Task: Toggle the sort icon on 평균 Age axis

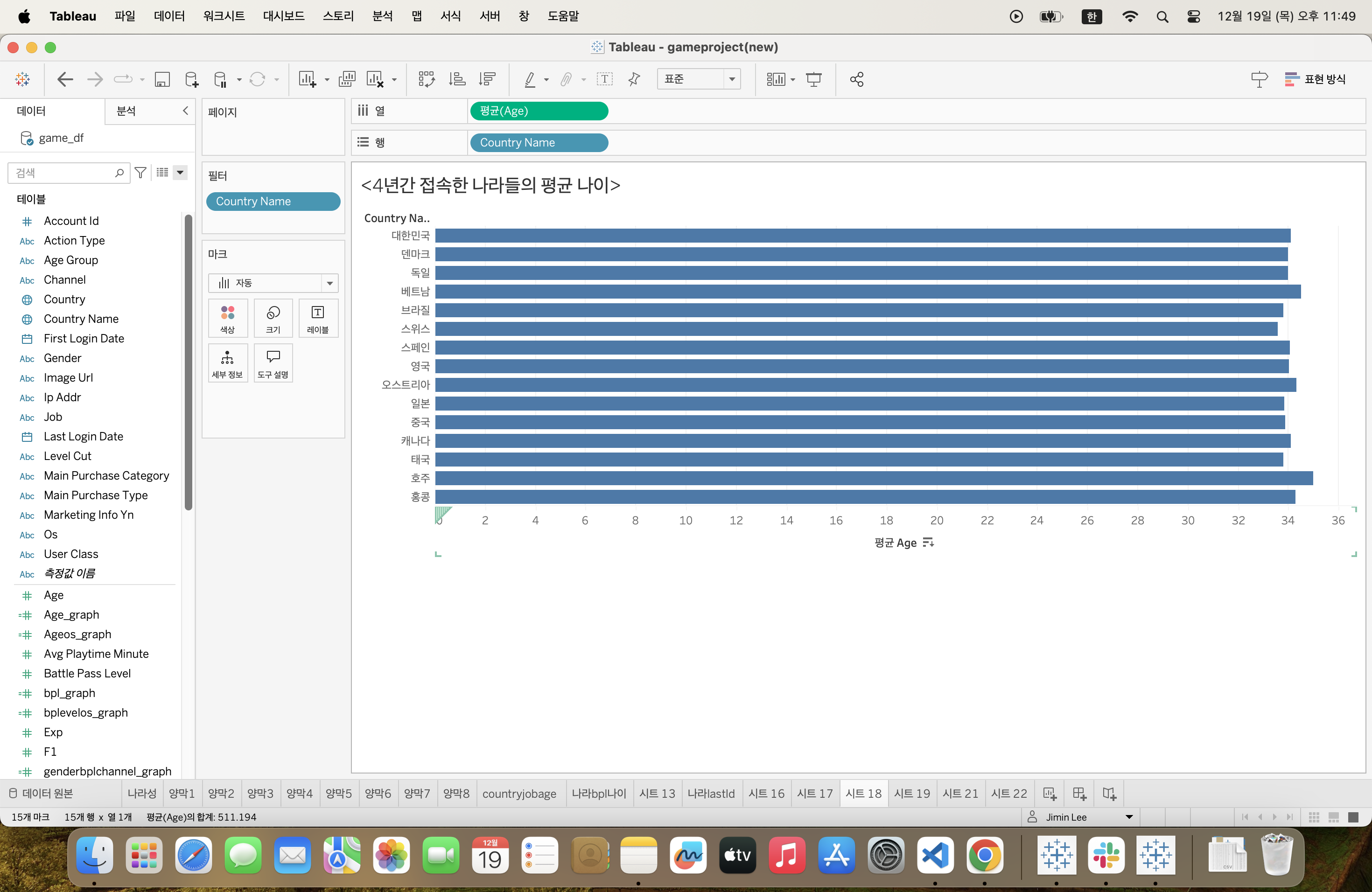Action: (x=928, y=542)
